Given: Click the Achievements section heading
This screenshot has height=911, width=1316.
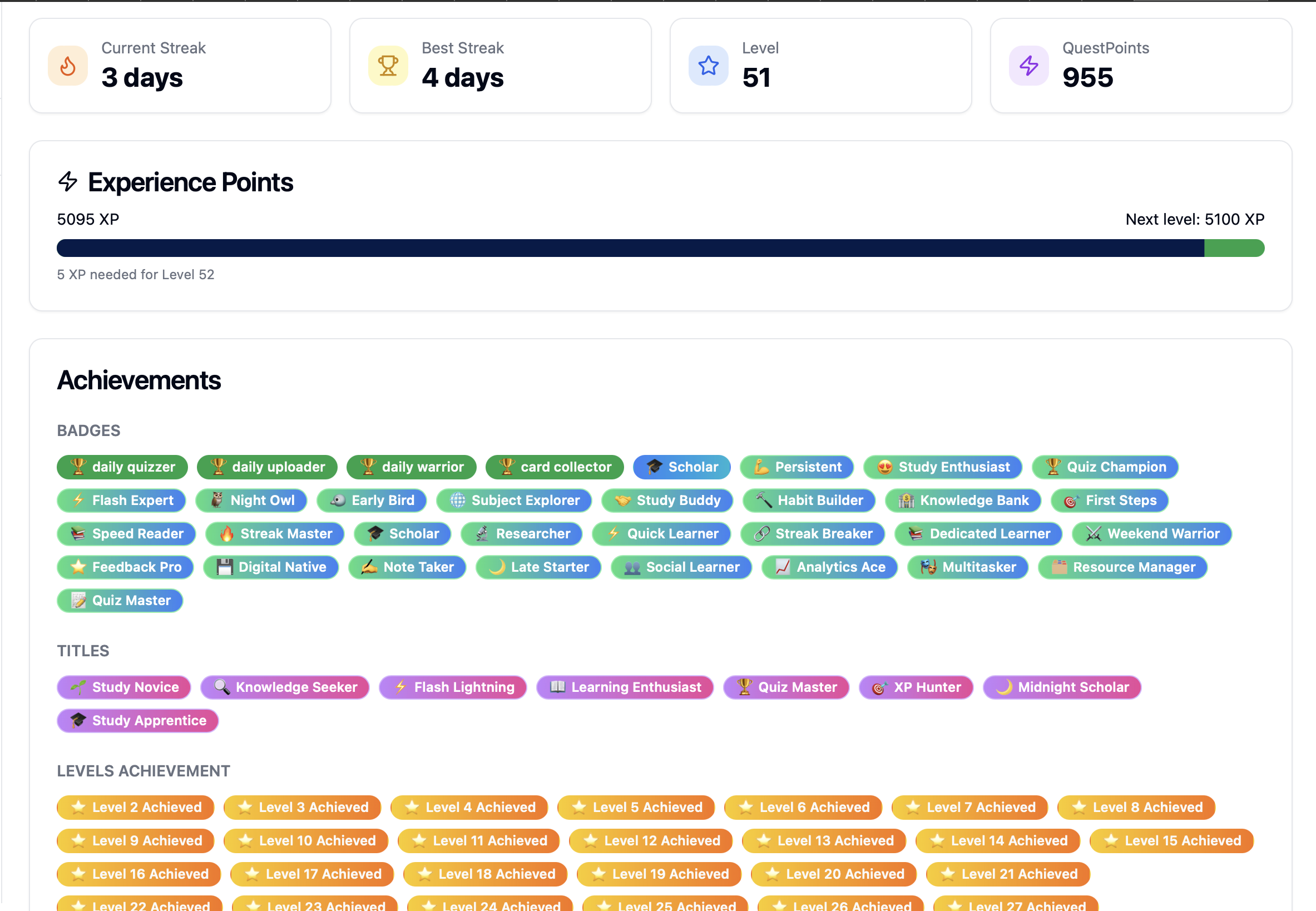Looking at the screenshot, I should pos(138,379).
